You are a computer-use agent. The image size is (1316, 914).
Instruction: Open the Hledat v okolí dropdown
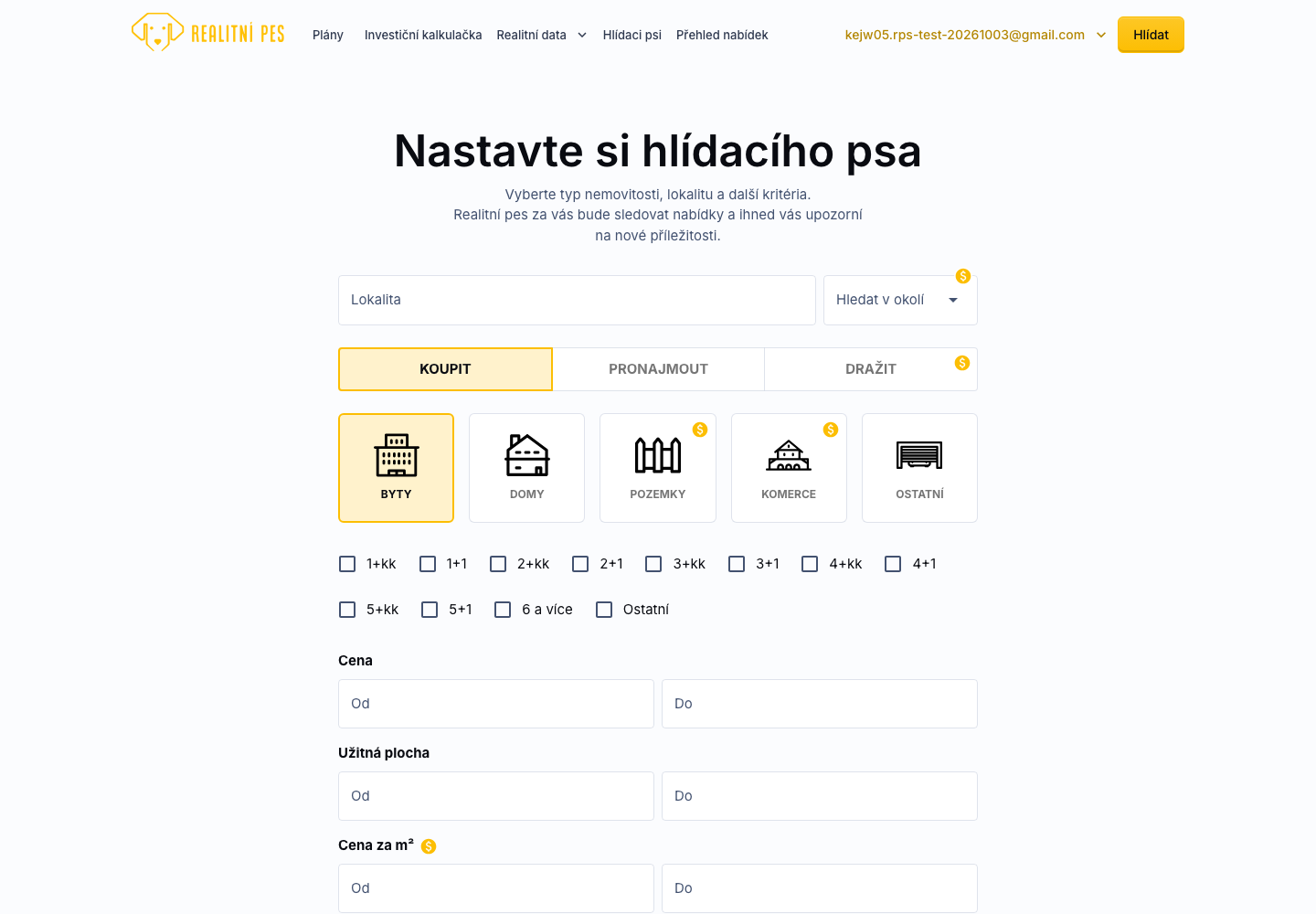900,300
